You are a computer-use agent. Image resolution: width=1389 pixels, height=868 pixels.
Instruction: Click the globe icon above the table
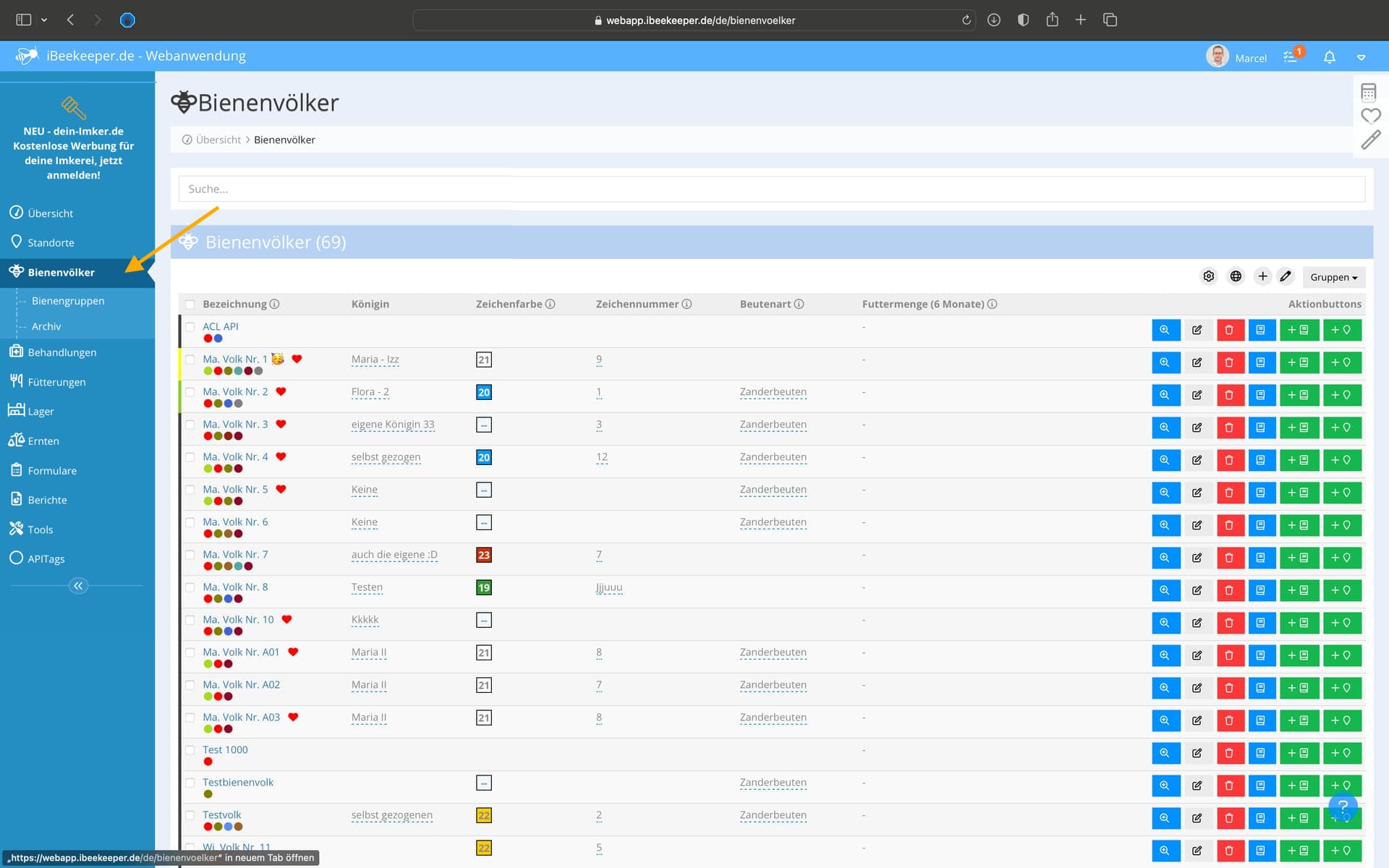pos(1236,276)
